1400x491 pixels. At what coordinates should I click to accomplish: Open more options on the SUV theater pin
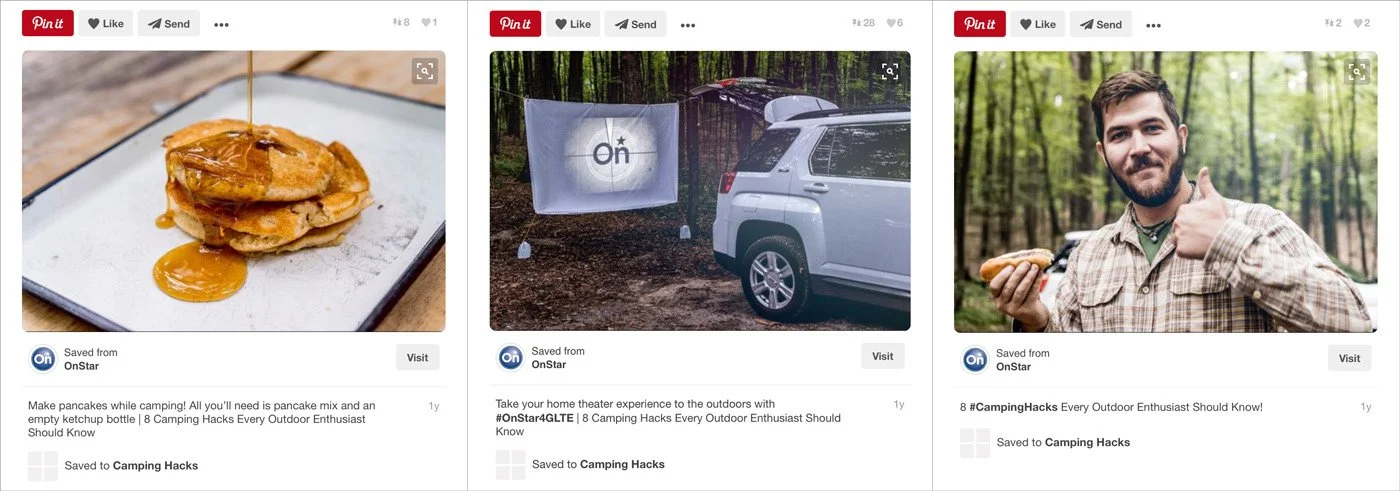[688, 25]
